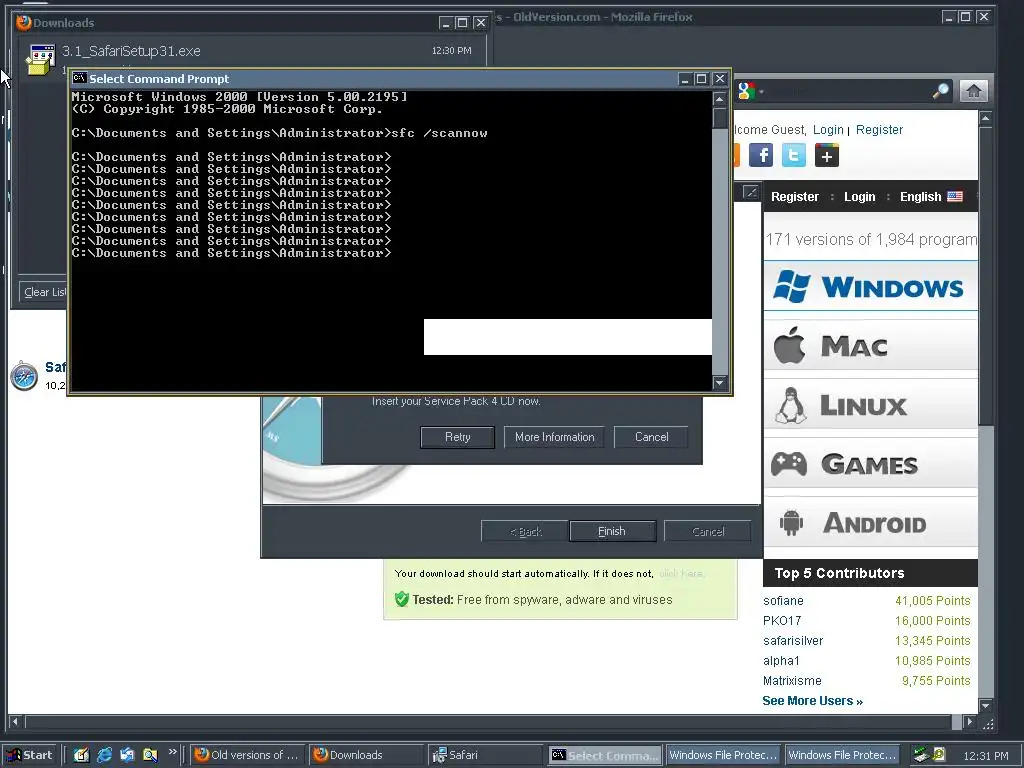
Task: Select Register in the dark navigation bar
Action: (794, 197)
